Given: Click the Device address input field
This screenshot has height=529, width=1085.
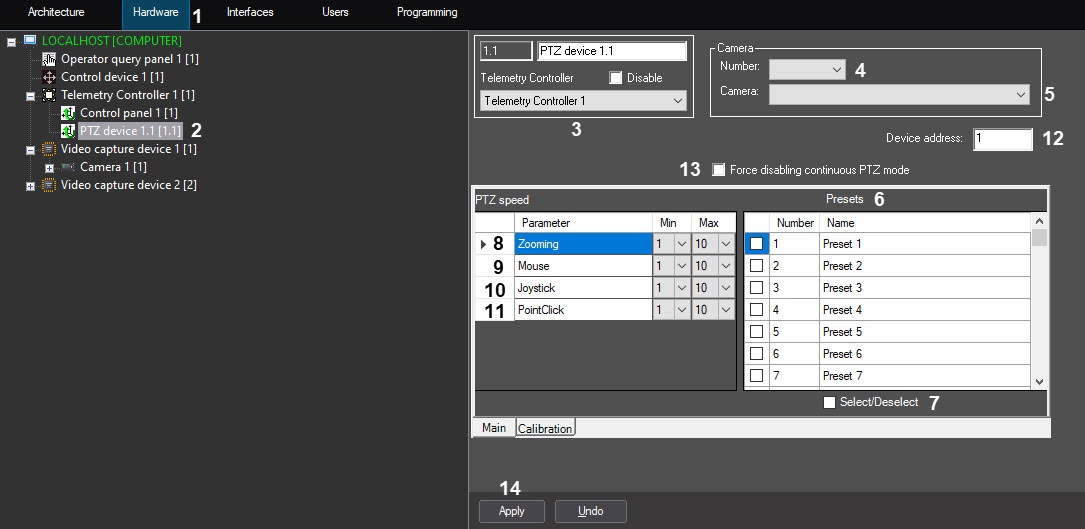Looking at the screenshot, I should tap(1003, 138).
